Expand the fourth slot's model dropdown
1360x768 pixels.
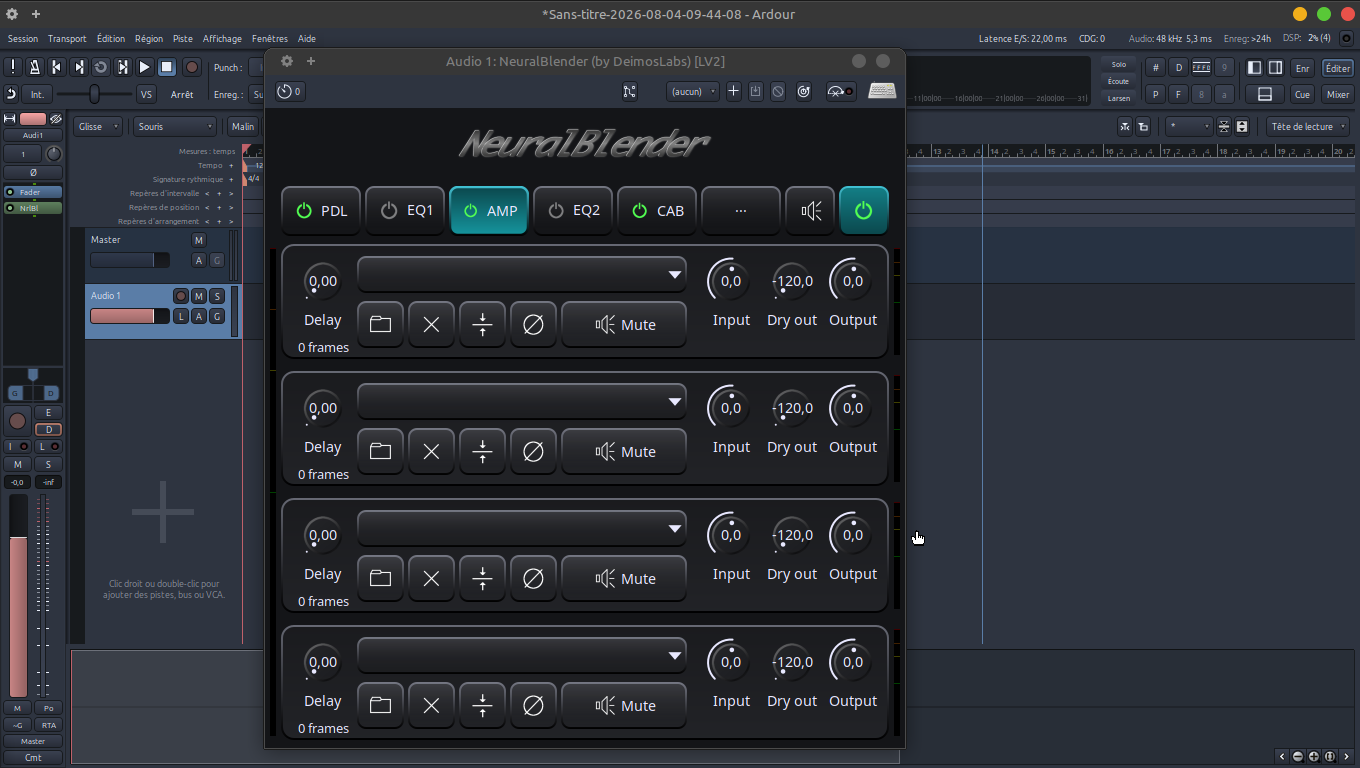pos(522,655)
